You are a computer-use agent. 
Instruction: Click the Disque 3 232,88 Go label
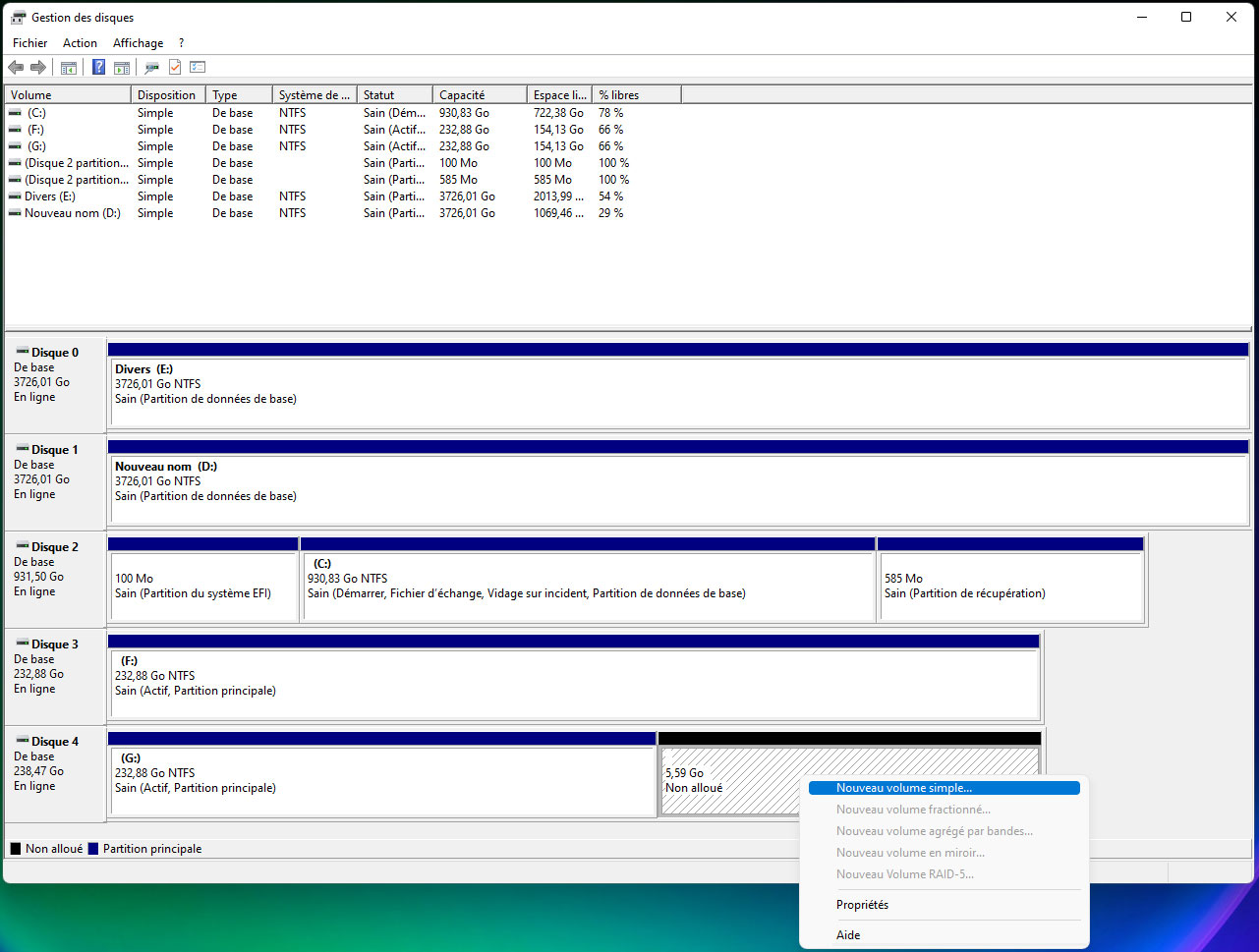tap(38, 674)
